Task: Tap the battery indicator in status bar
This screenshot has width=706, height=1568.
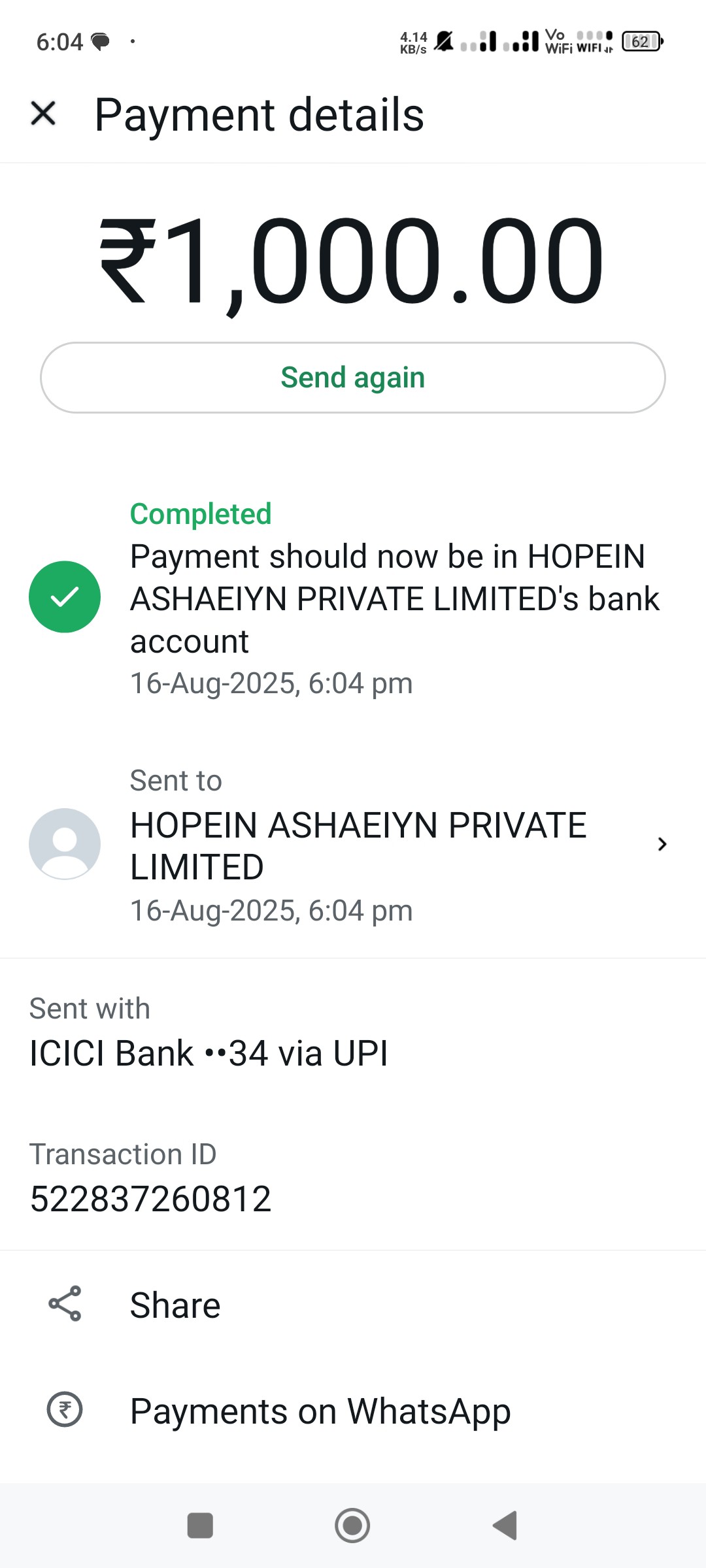Action: (643, 41)
